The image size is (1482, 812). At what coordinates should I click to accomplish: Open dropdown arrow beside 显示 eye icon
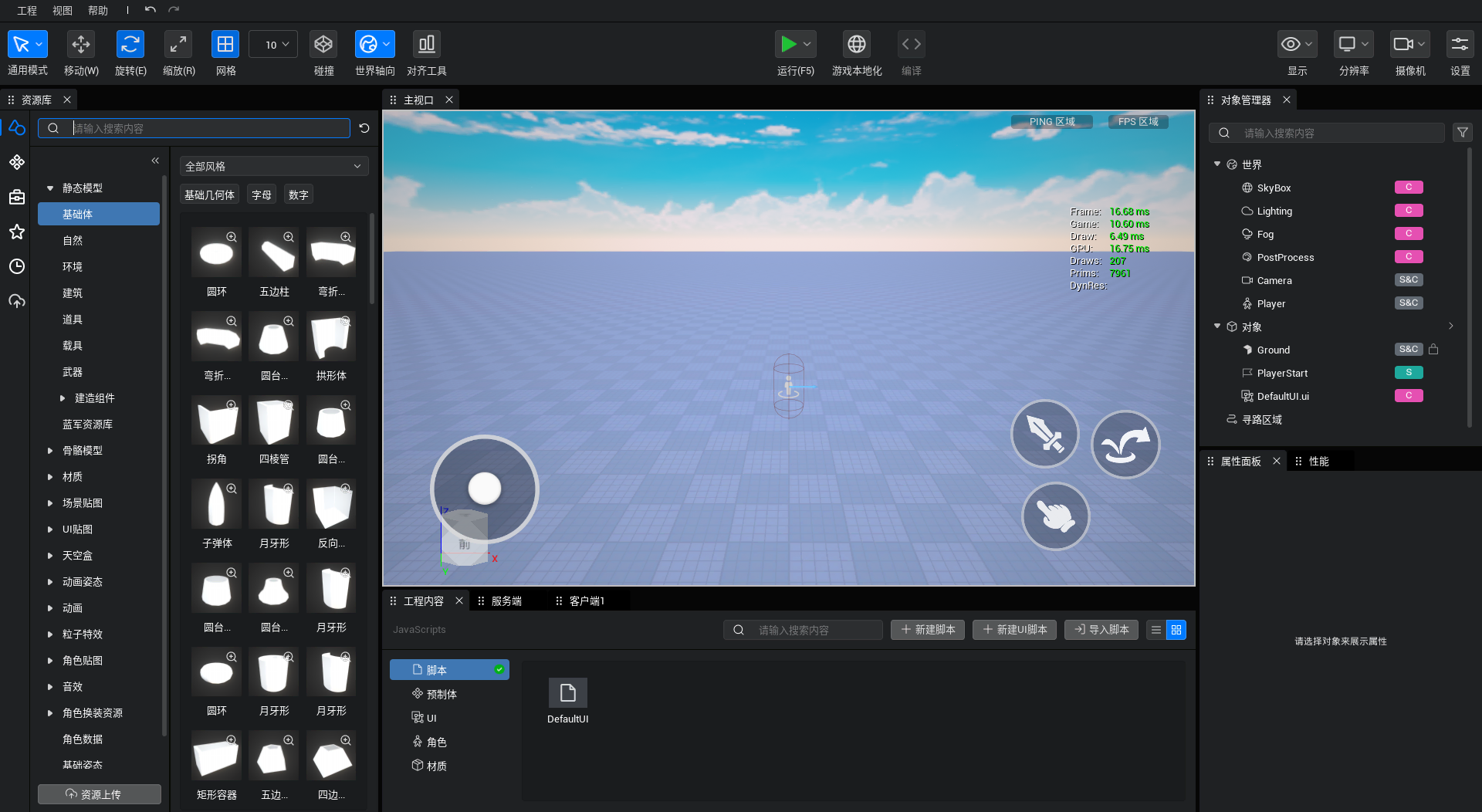(1309, 45)
